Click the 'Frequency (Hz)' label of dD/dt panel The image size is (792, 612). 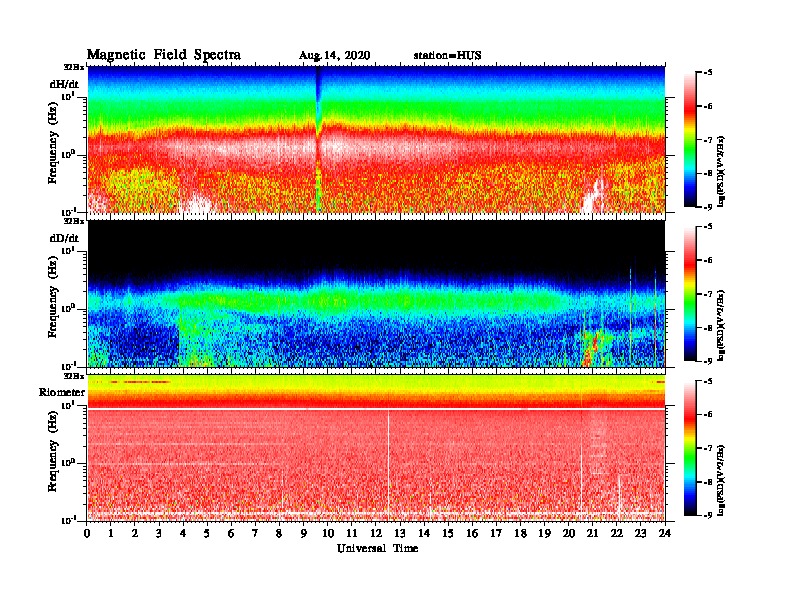tap(53, 297)
